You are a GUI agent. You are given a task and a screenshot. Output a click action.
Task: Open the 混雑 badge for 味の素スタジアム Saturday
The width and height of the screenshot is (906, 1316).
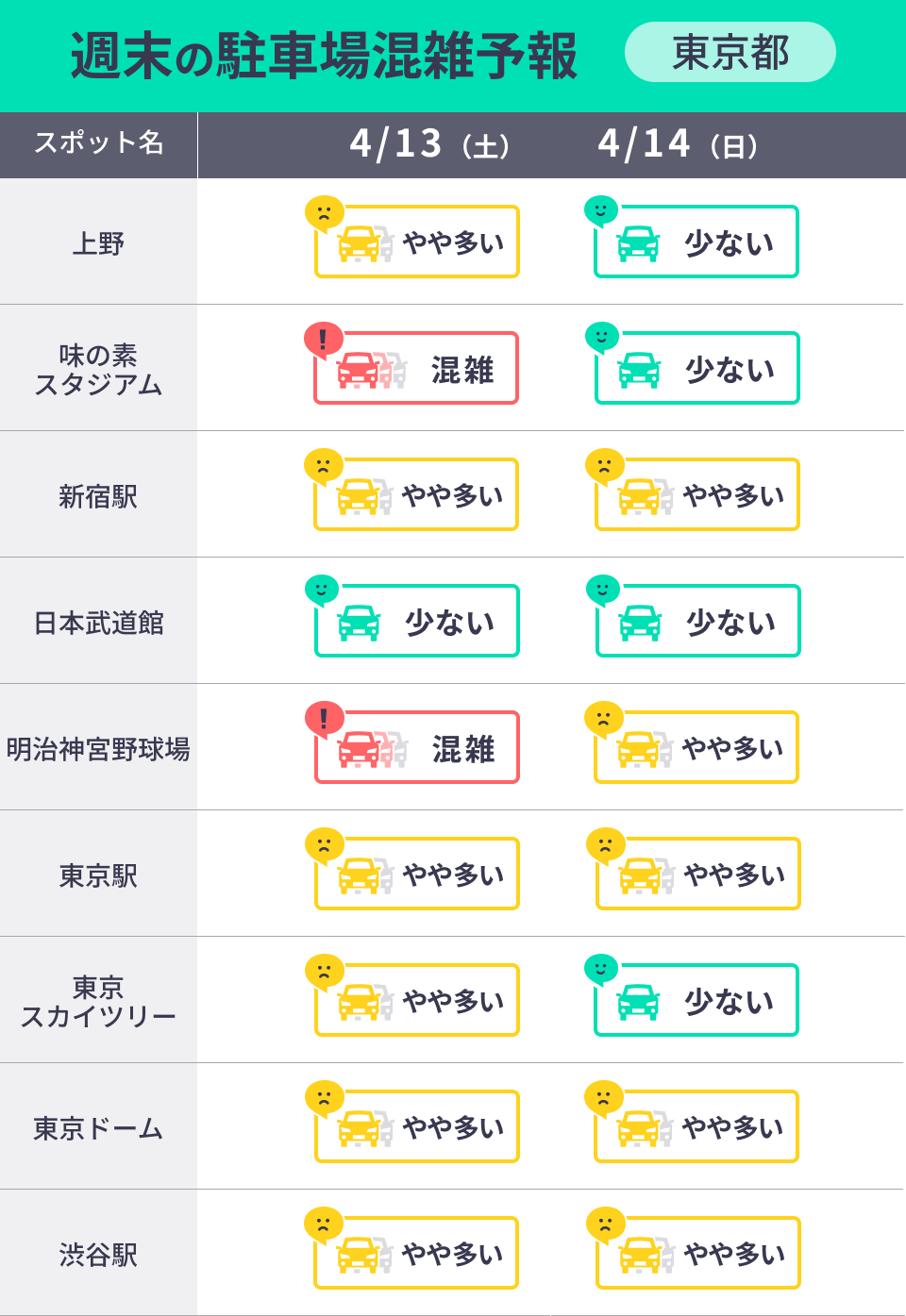(x=417, y=369)
